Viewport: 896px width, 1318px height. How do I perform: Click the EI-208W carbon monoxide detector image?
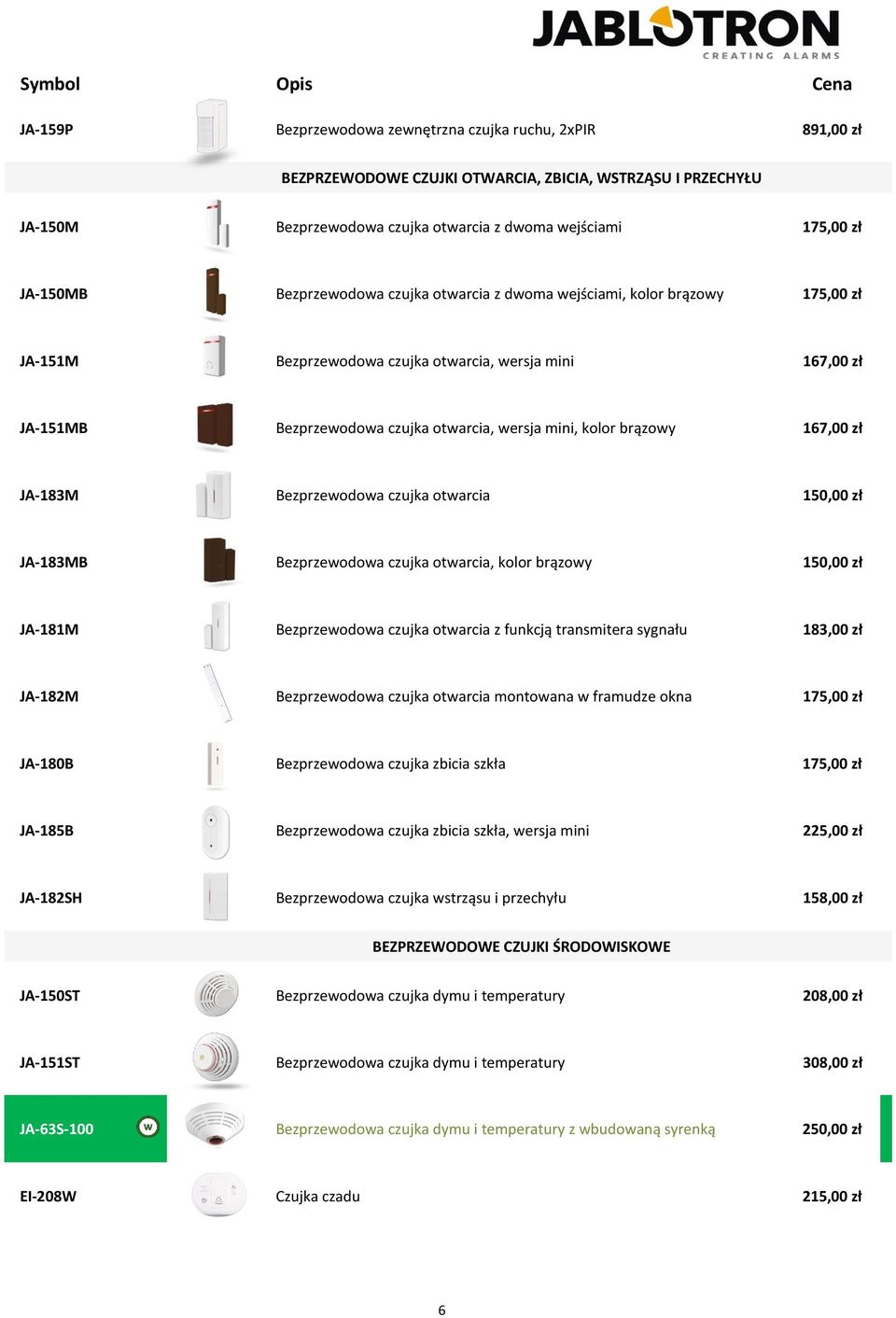(218, 1196)
